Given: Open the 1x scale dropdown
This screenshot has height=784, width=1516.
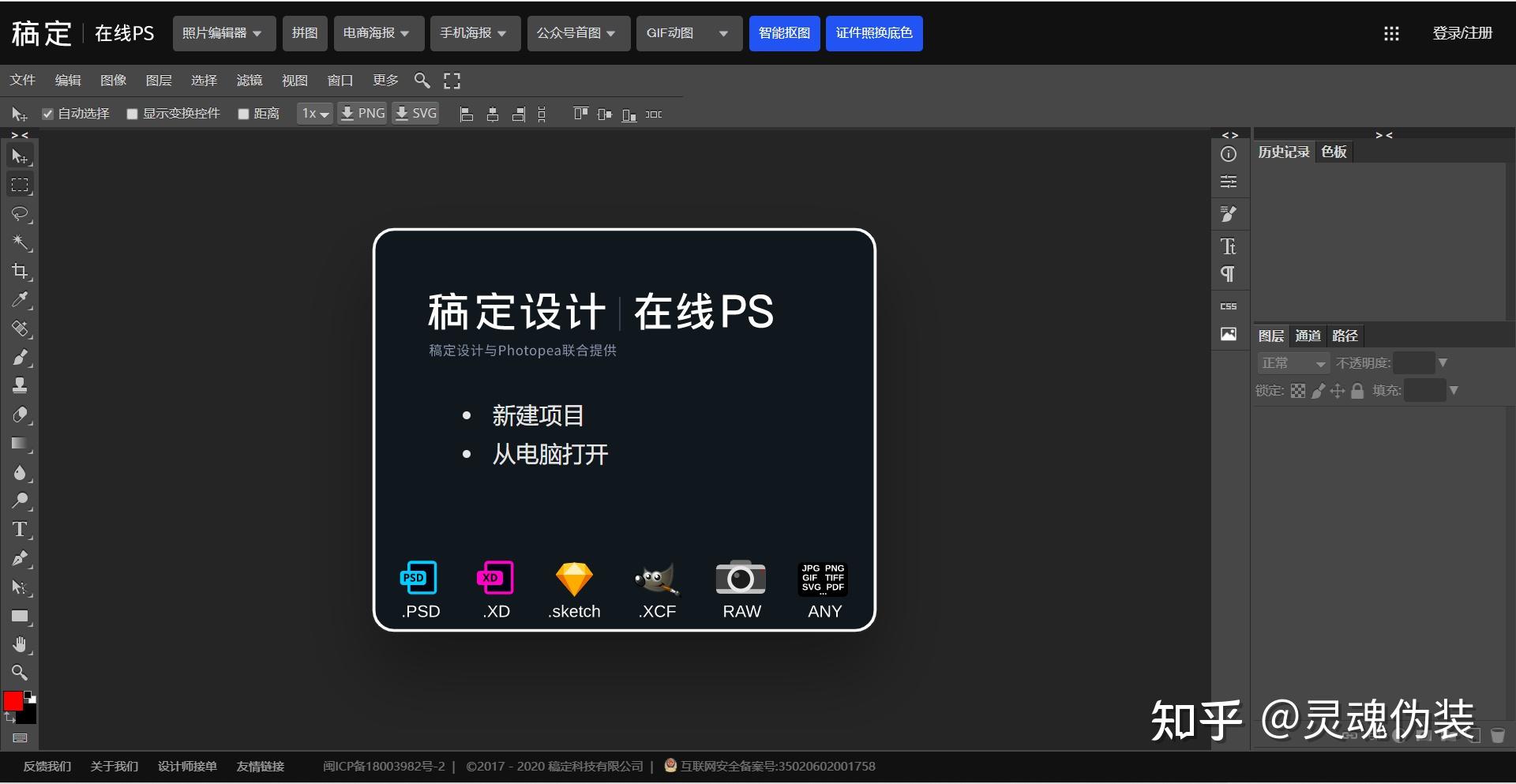Looking at the screenshot, I should [x=314, y=114].
